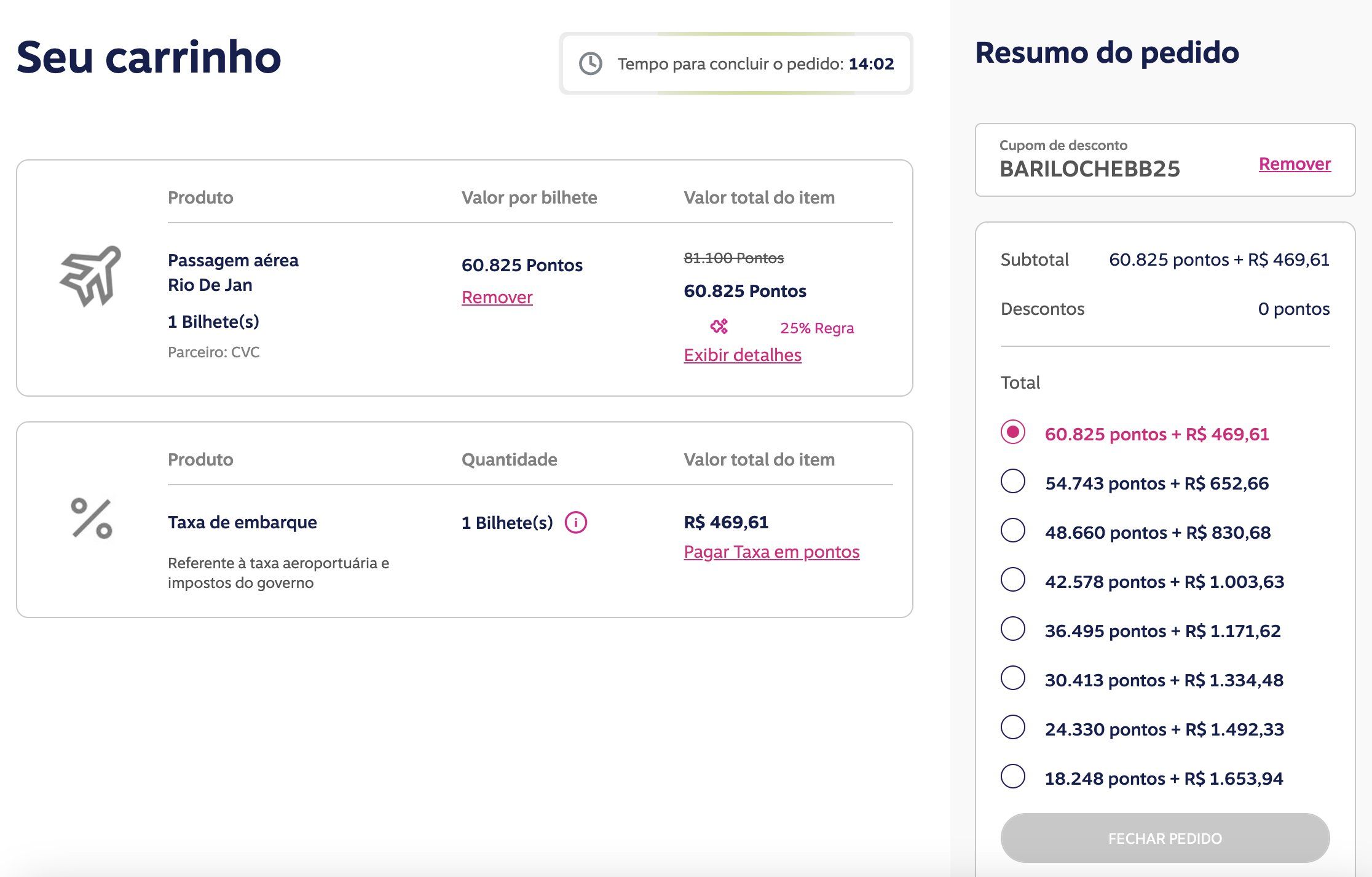Click the FECHAR PEDIDO button
1372x877 pixels.
coord(1165,838)
